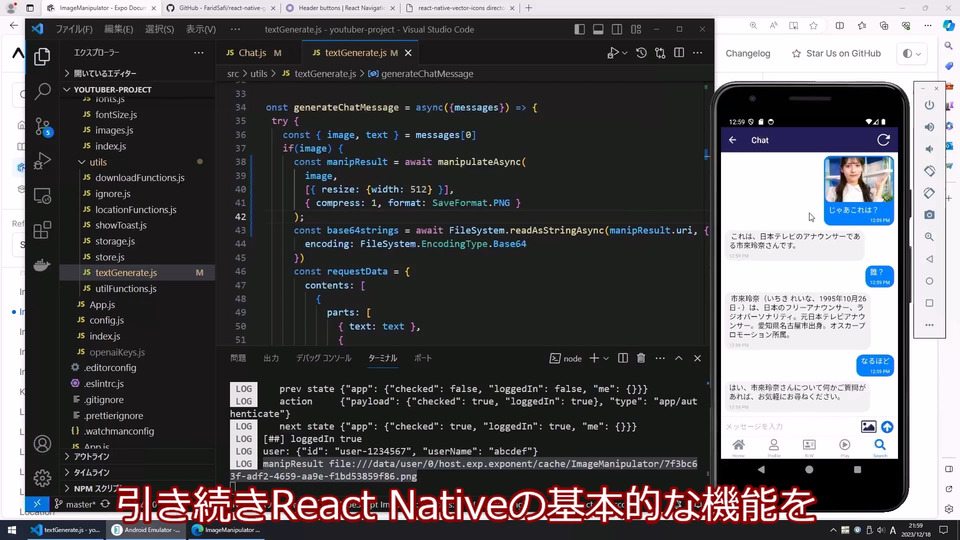
Task: Open editor More Actions menu
Action: click(x=697, y=53)
